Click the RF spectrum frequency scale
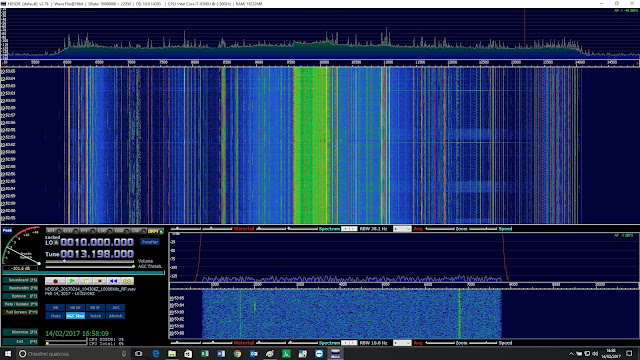The height and width of the screenshot is (360, 640). click(320, 62)
